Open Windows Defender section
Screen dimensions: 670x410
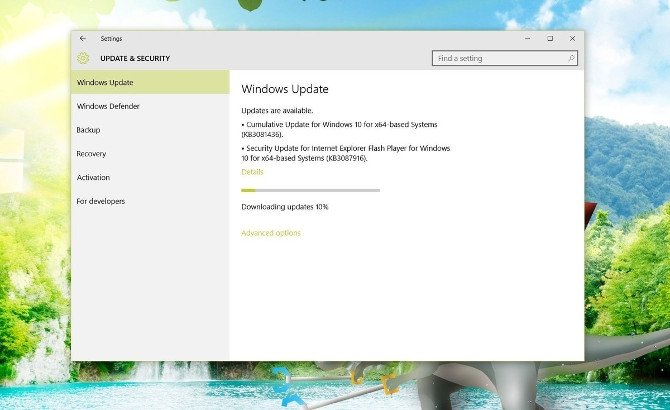150,106
